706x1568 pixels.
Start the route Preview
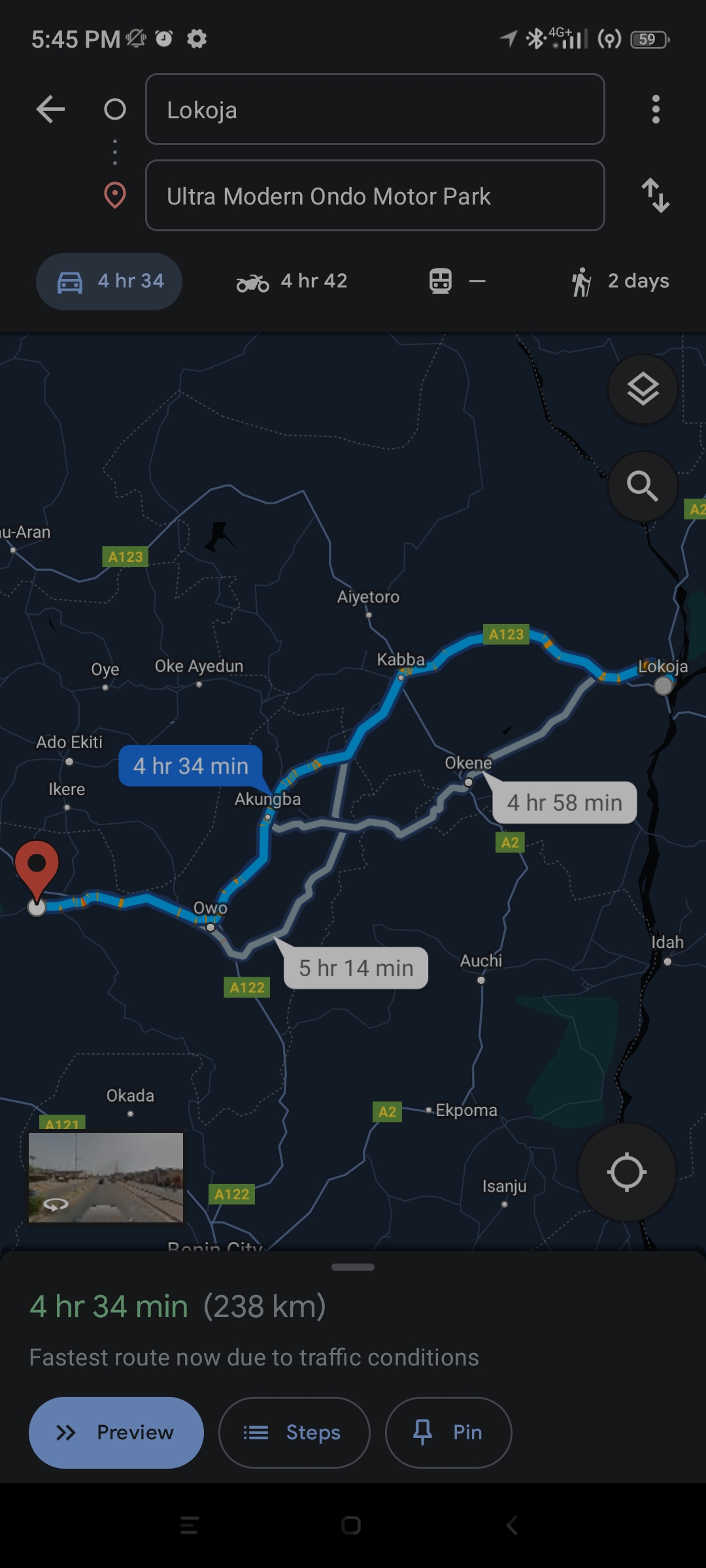pyautogui.click(x=116, y=1433)
